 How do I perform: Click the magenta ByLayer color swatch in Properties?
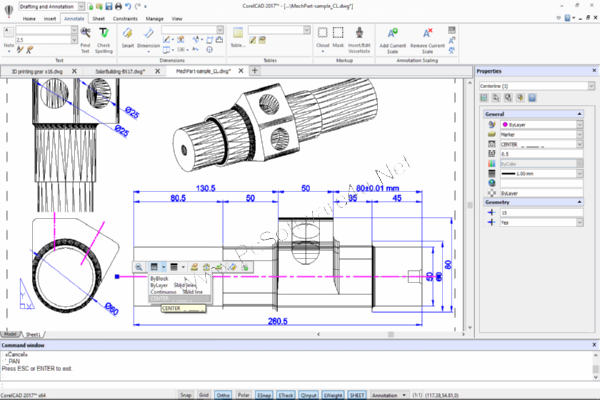(505, 124)
